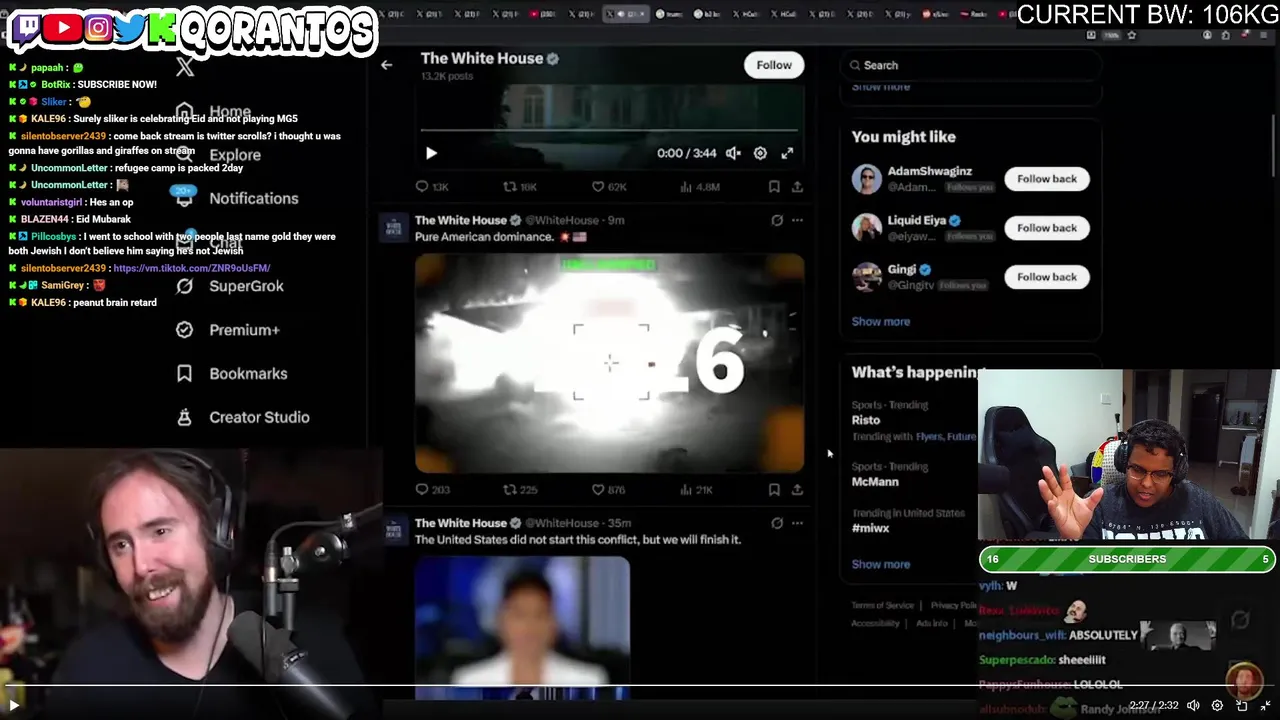The image size is (1280, 720).
Task: Follow back Gingi
Action: pos(1047,277)
